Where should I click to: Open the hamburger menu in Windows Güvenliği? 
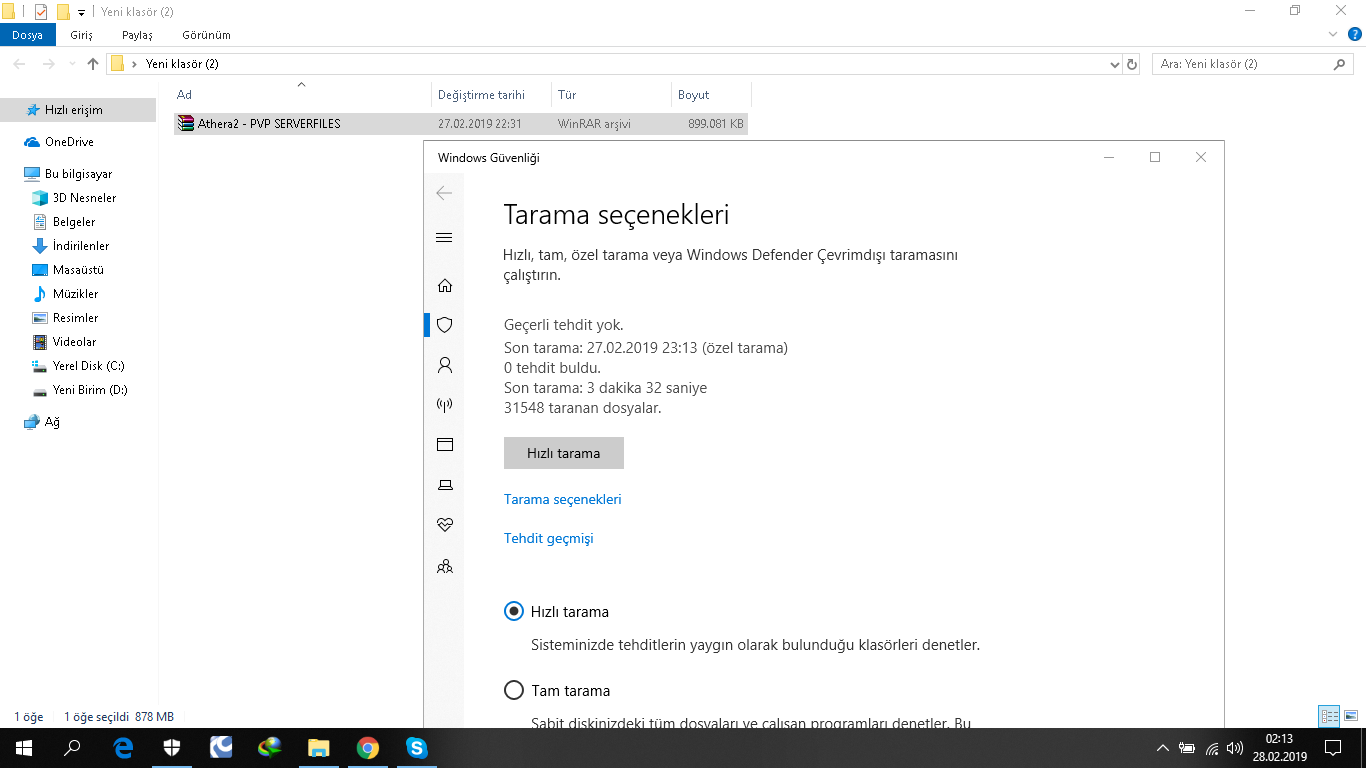pyautogui.click(x=445, y=238)
